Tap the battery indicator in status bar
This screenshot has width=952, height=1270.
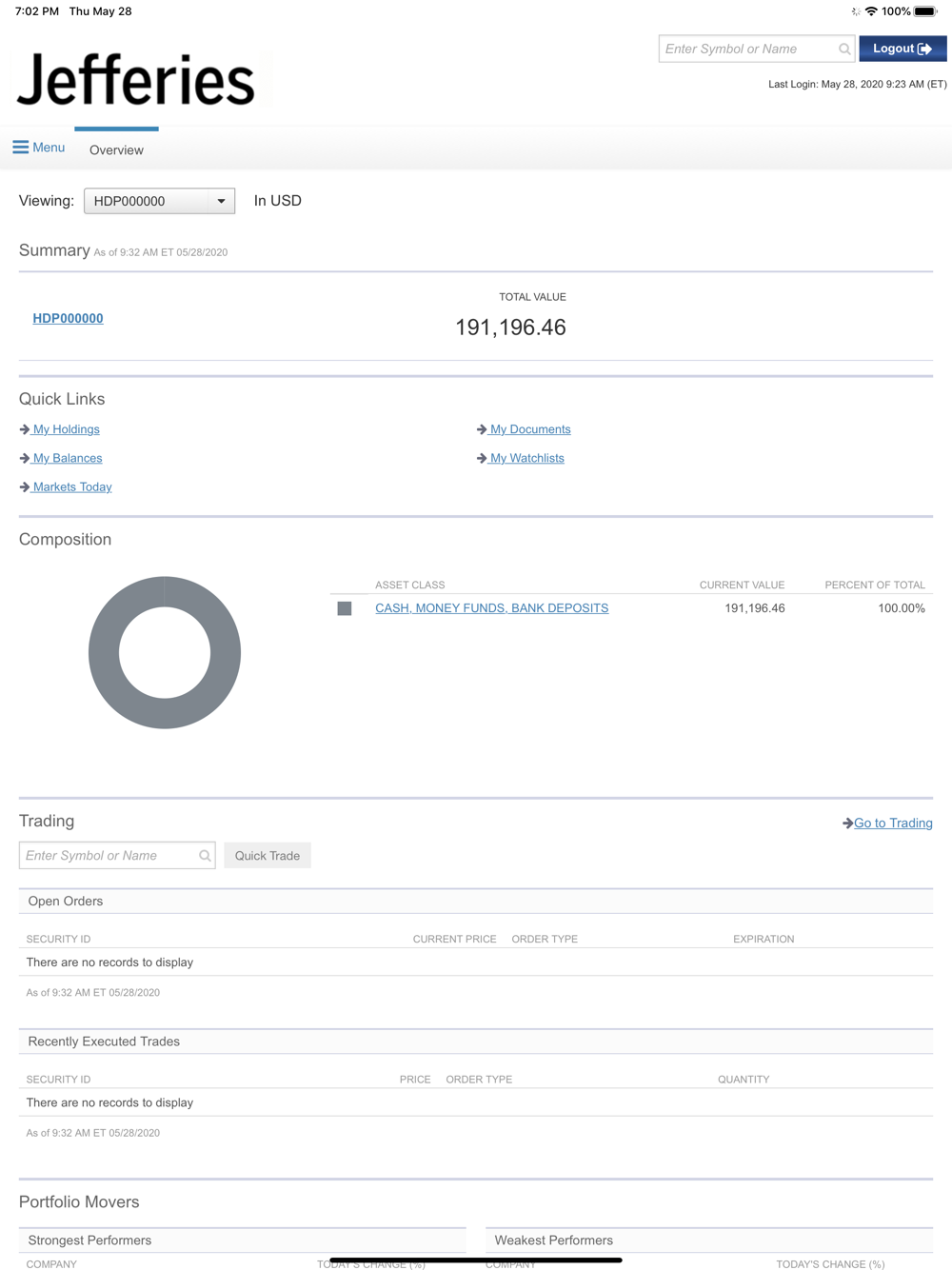pyautogui.click(x=925, y=11)
